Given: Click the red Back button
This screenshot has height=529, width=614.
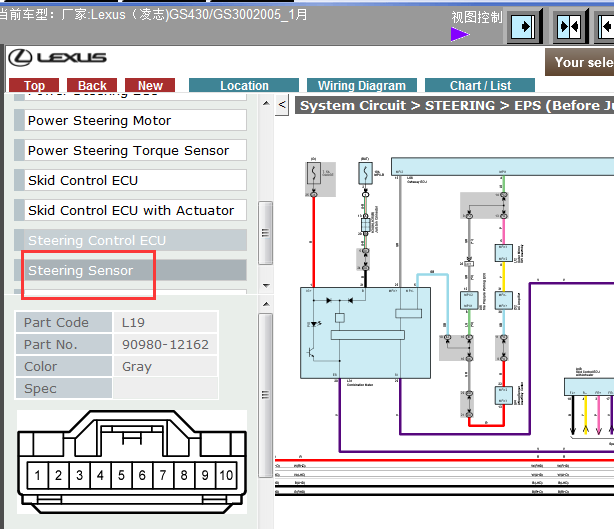Looking at the screenshot, I should coord(92,85).
